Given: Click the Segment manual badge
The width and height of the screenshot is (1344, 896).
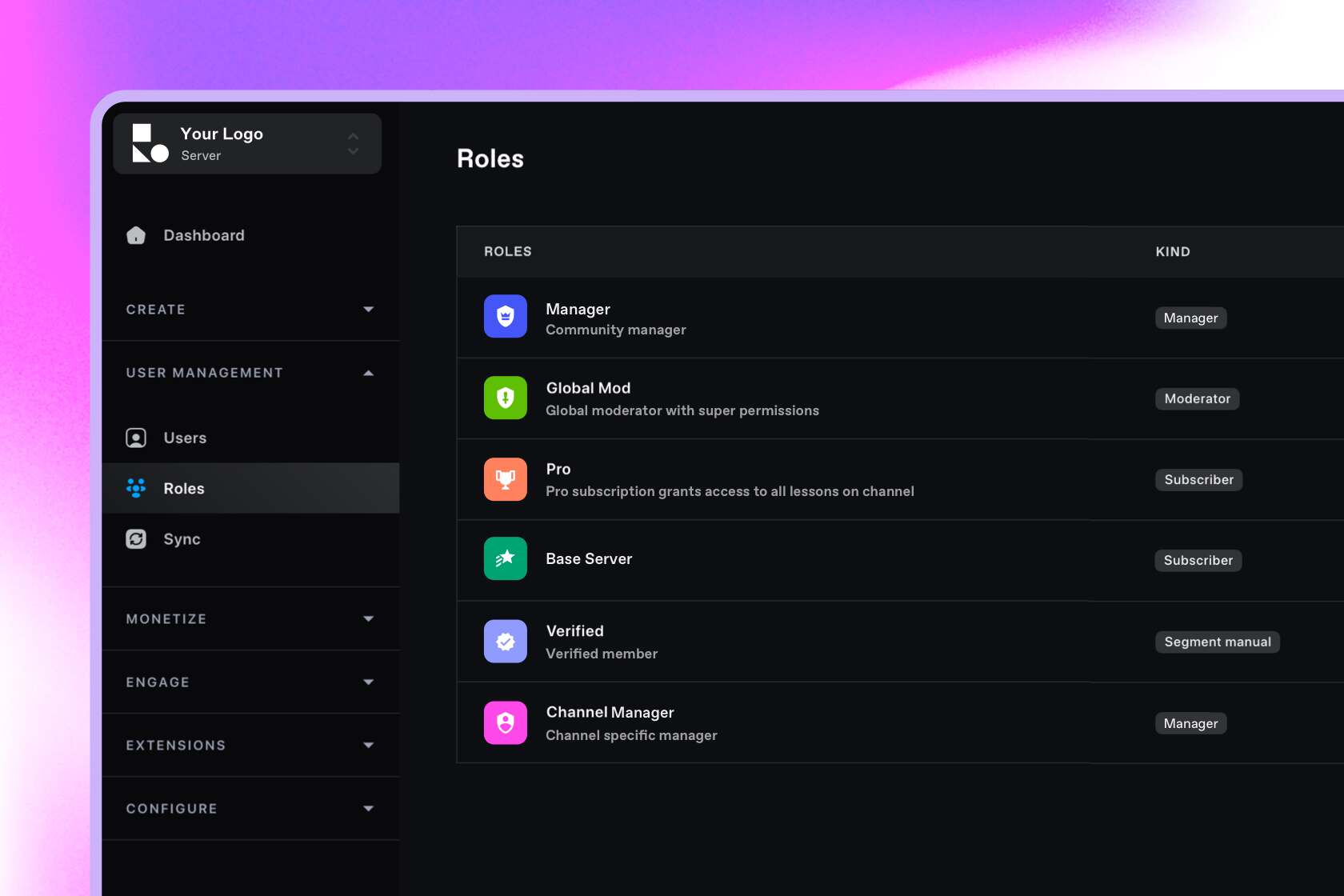Looking at the screenshot, I should click(1218, 642).
